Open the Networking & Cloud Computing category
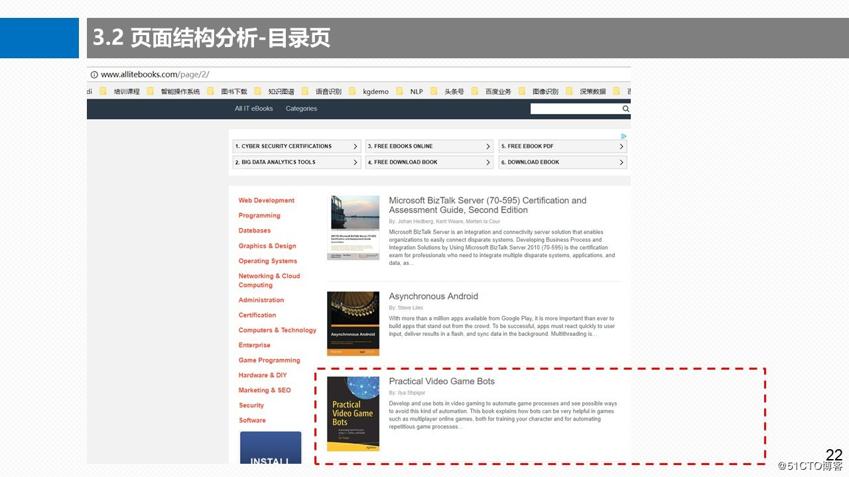The image size is (849, 477). [269, 280]
